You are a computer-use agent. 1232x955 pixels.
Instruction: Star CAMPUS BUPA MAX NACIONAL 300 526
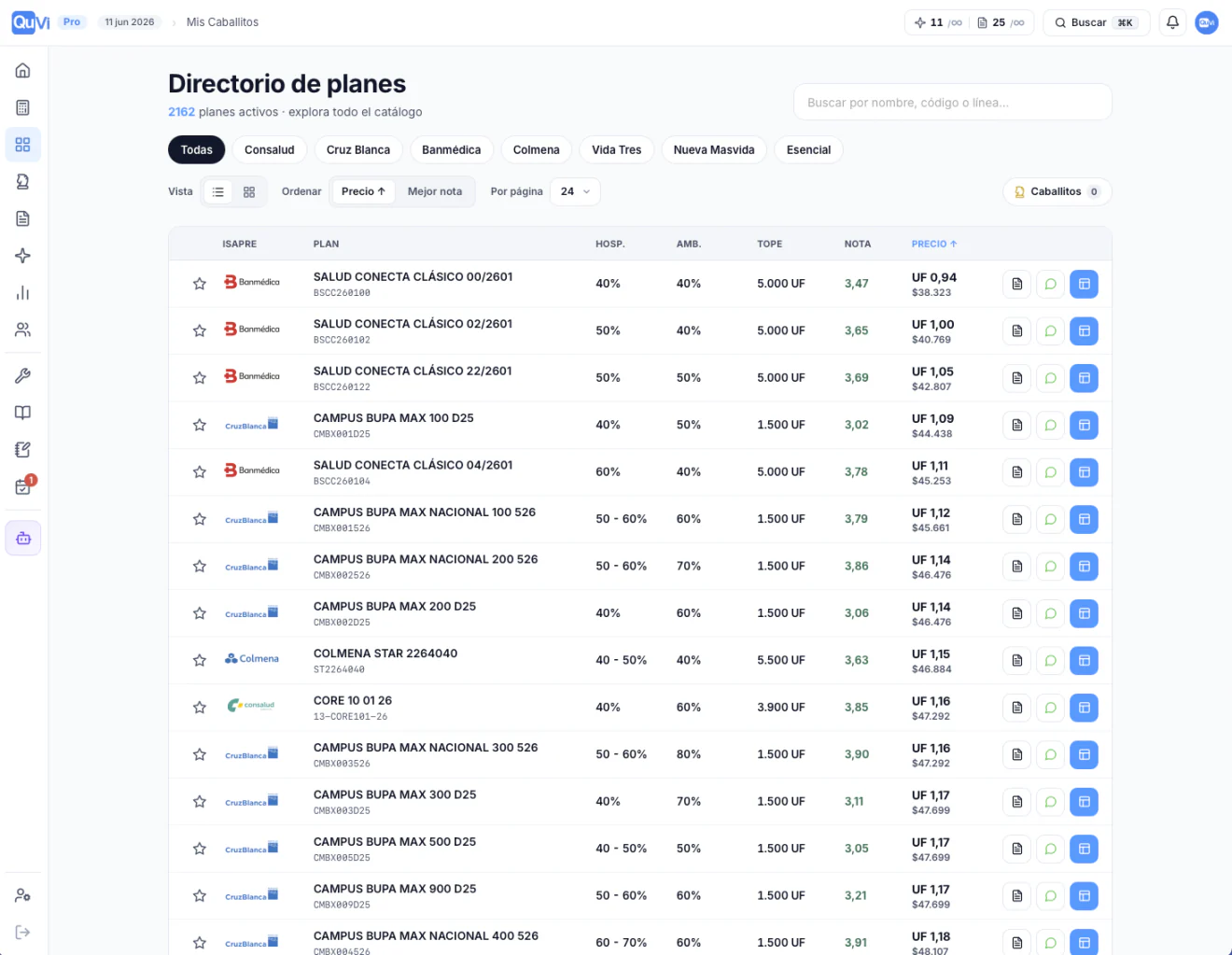coord(199,754)
